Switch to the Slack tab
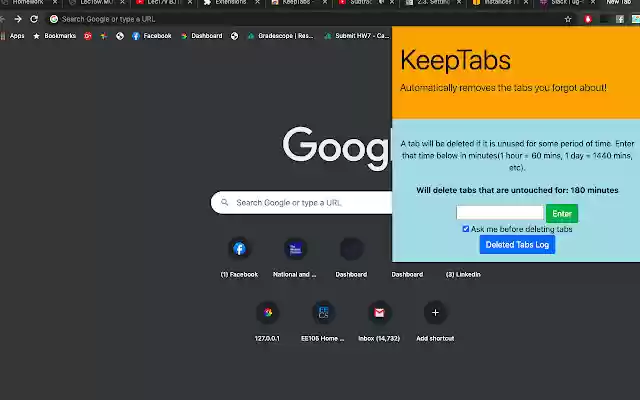Screen dimensions: 640x400 565,2
